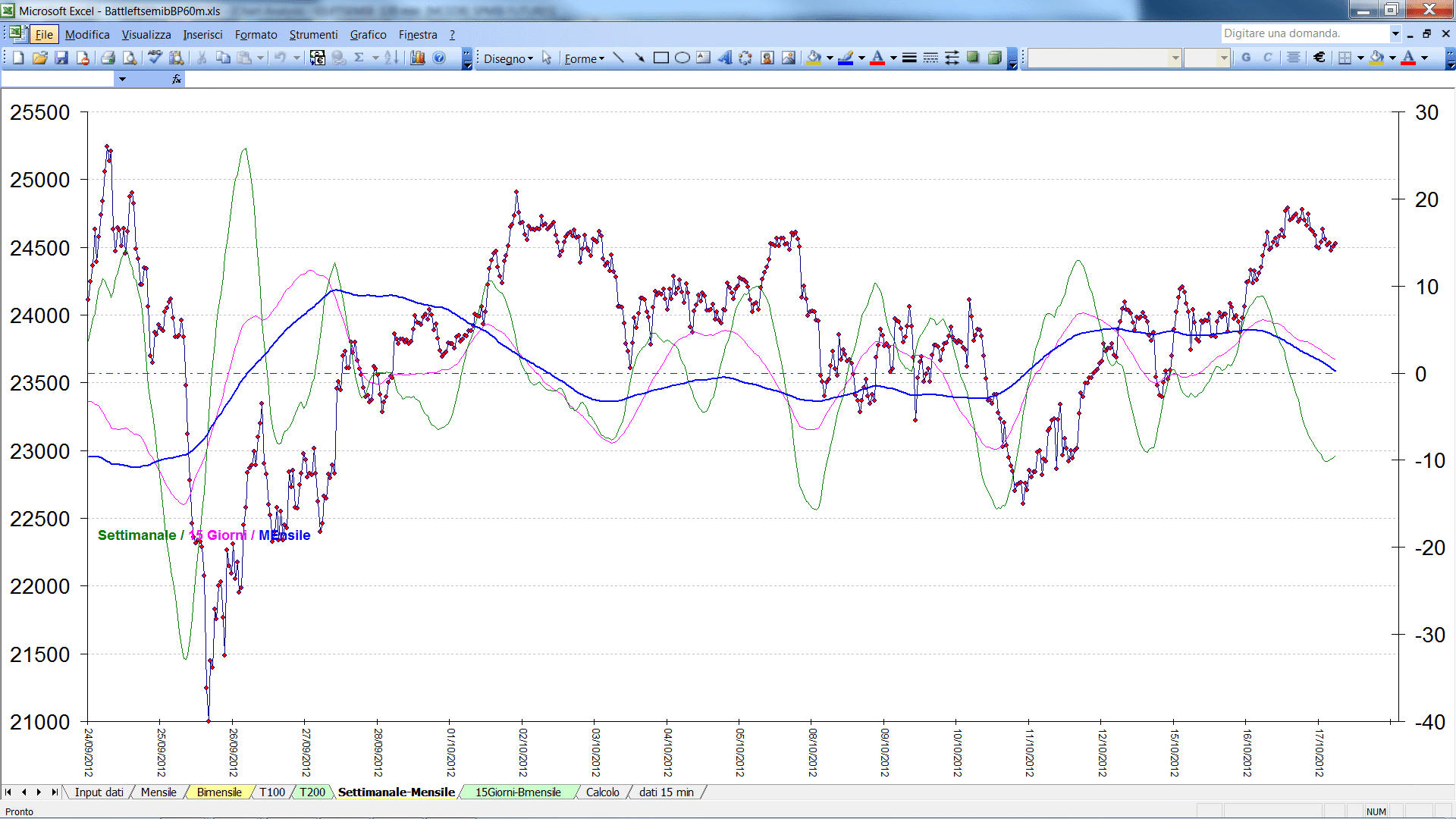The image size is (1456, 819).
Task: Toggle Bold (G) formatting
Action: (x=1246, y=58)
